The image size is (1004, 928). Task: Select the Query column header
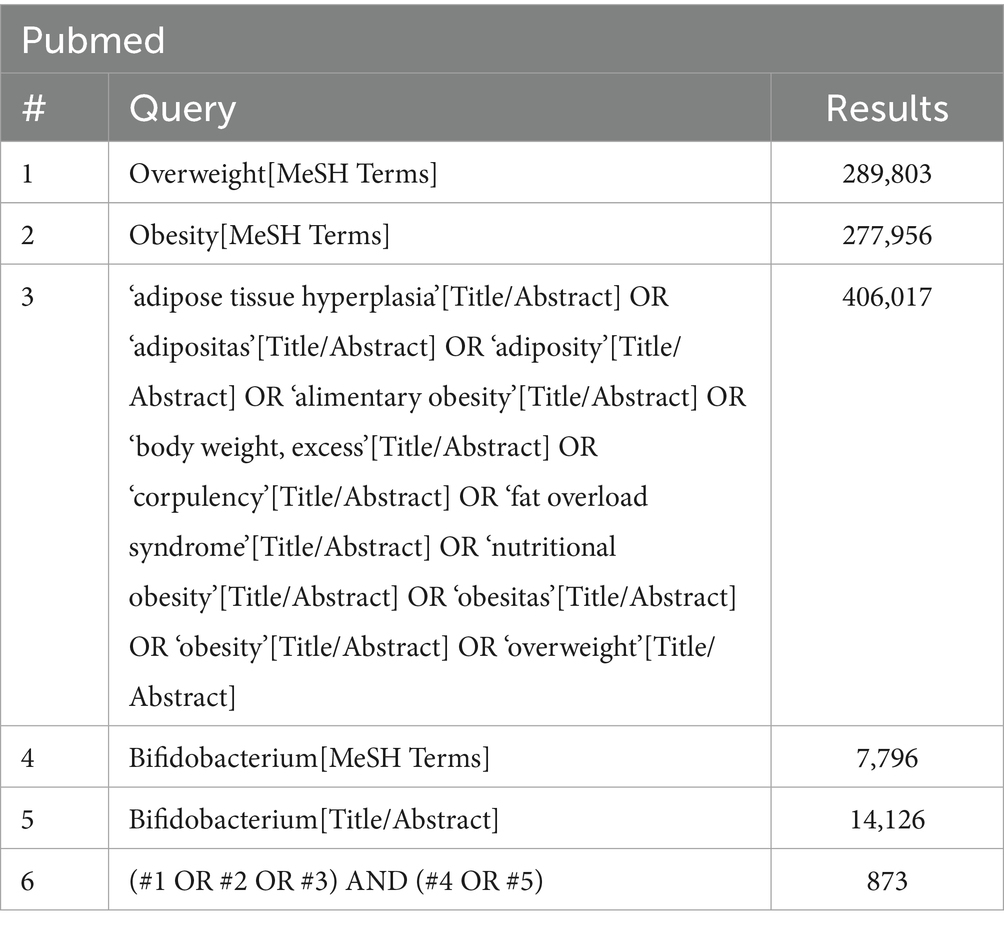point(182,108)
